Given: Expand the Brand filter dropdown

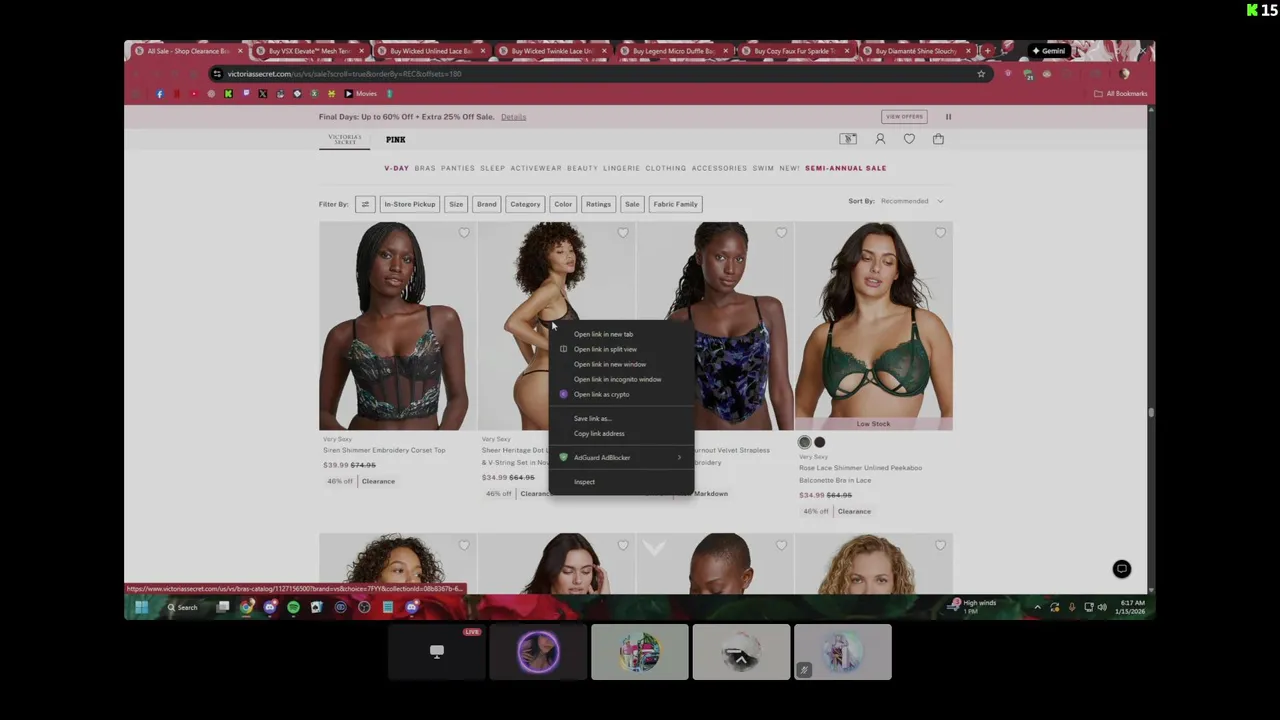Looking at the screenshot, I should [486, 204].
